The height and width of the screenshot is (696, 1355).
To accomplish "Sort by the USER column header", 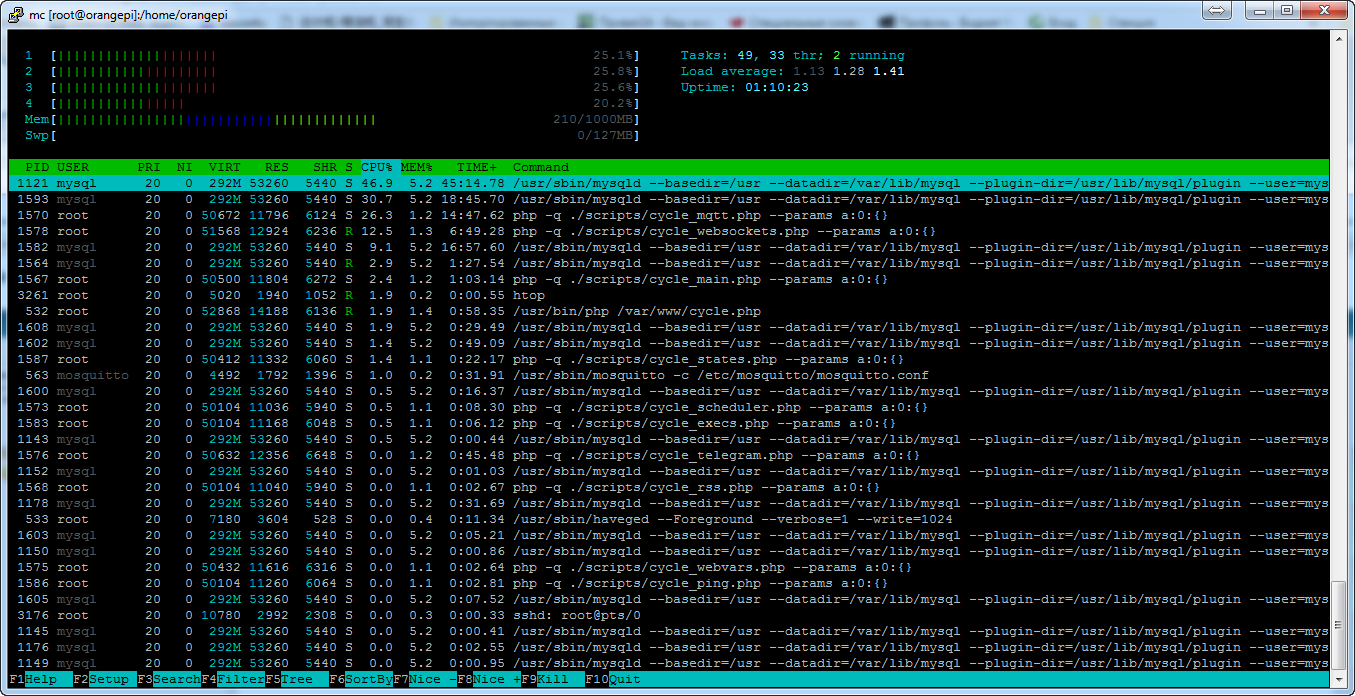I will click(73, 167).
